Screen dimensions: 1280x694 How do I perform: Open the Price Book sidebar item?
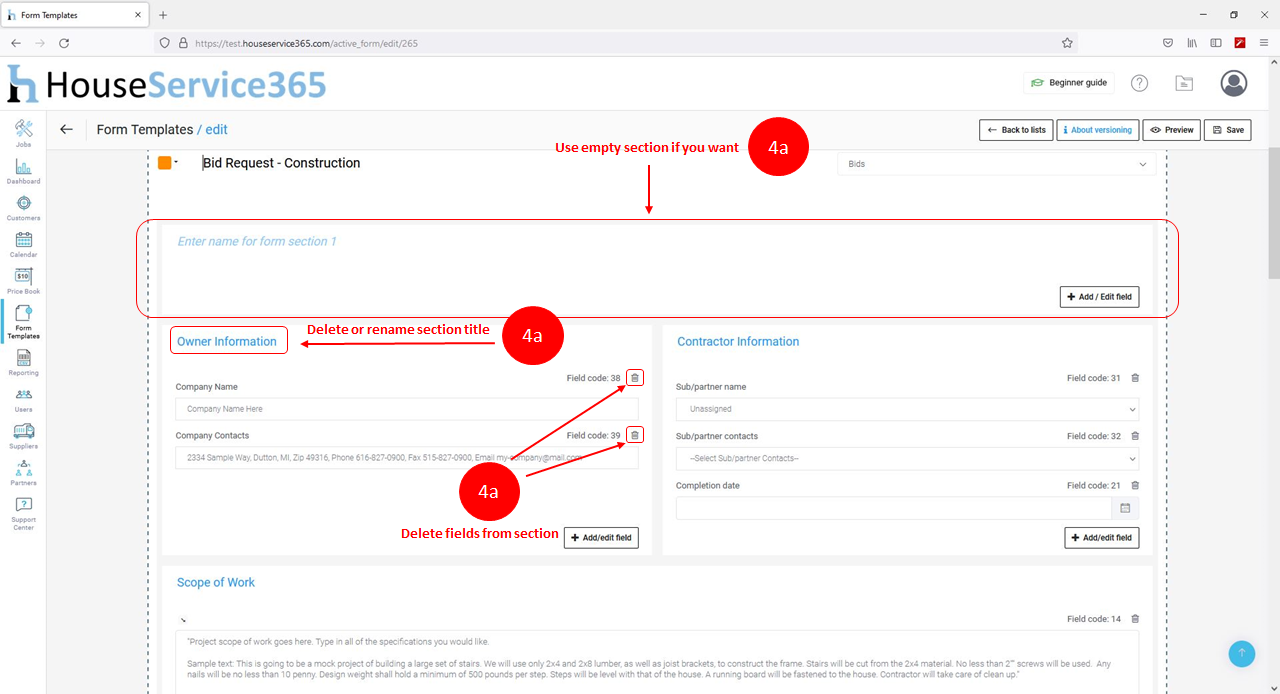pyautogui.click(x=23, y=282)
